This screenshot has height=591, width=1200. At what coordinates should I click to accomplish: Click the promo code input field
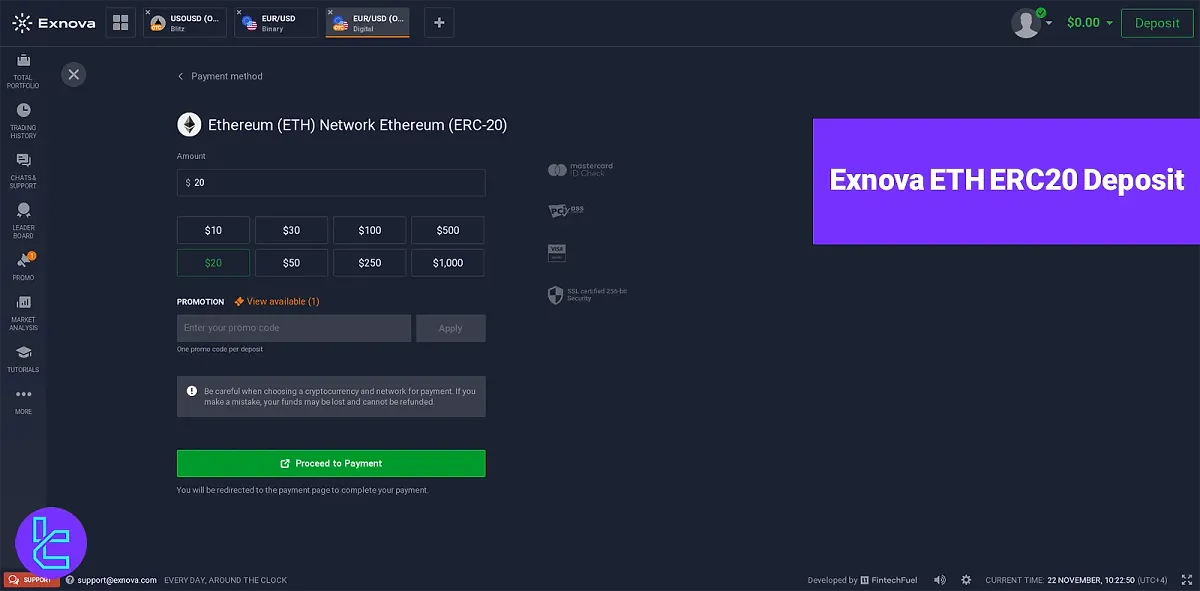293,328
